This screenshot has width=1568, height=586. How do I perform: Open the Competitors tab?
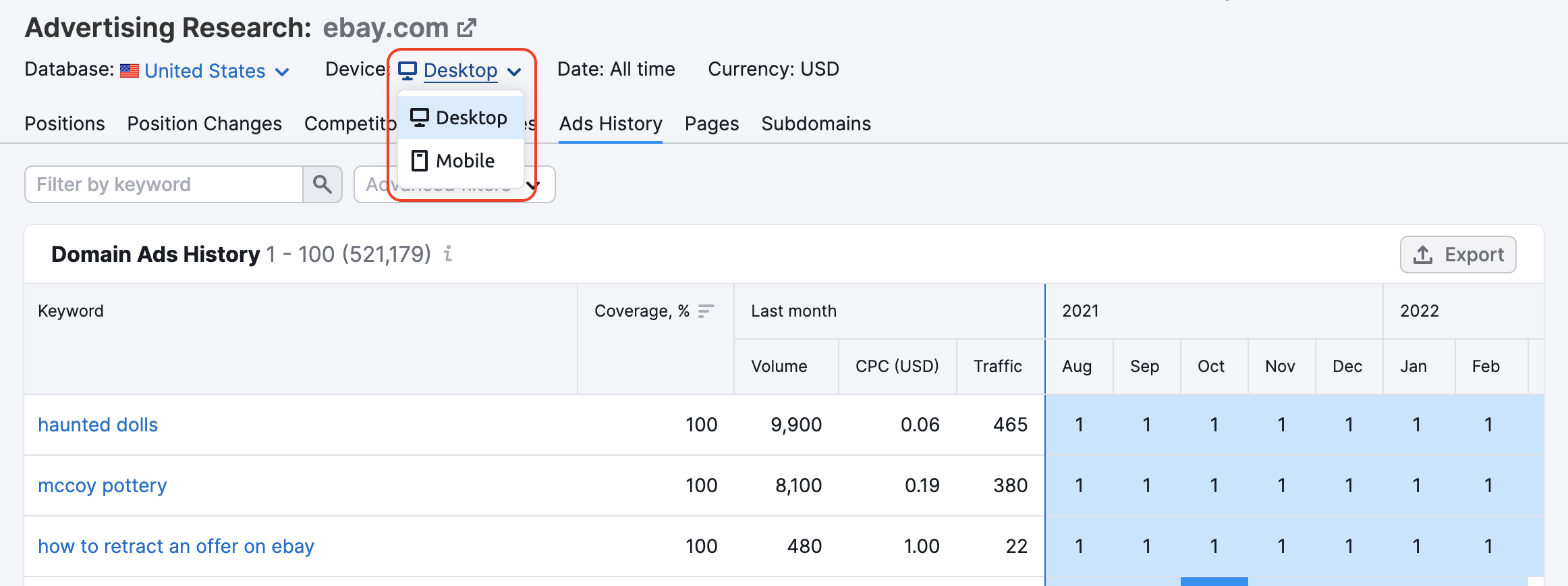(x=350, y=124)
